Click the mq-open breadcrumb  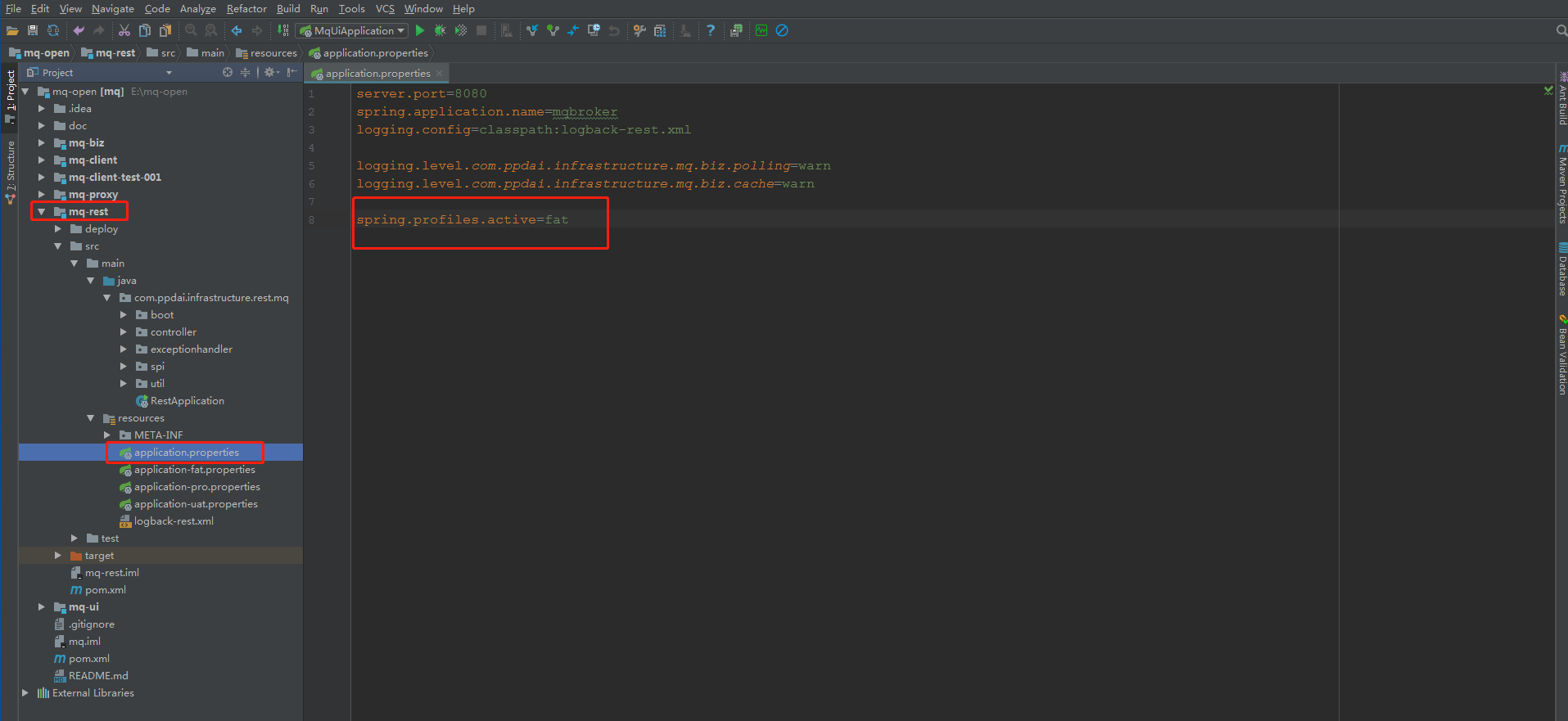tap(39, 52)
